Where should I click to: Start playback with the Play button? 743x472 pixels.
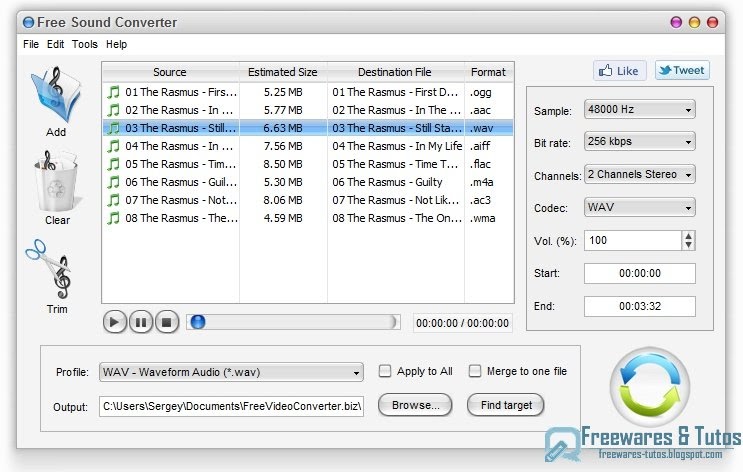point(114,322)
